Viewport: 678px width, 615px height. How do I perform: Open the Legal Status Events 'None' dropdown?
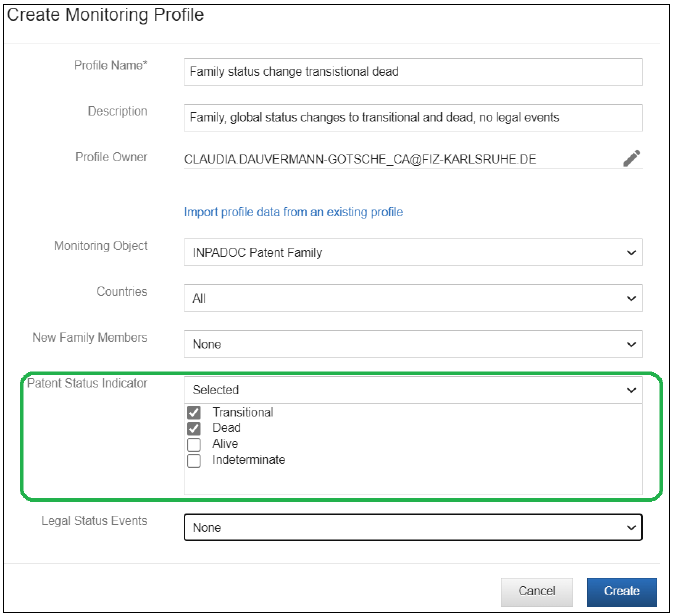(x=413, y=528)
